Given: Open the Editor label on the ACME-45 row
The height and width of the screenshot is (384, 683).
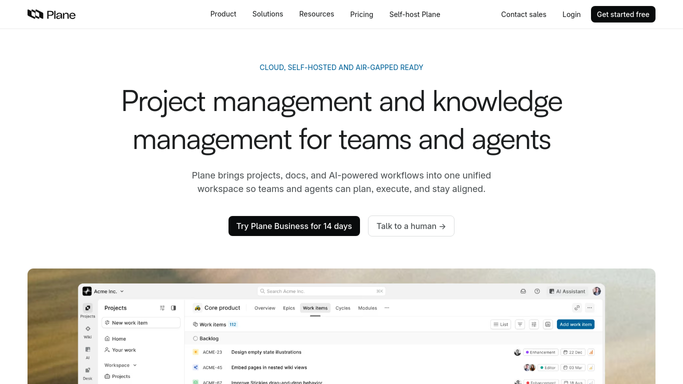Looking at the screenshot, I should (x=548, y=367).
